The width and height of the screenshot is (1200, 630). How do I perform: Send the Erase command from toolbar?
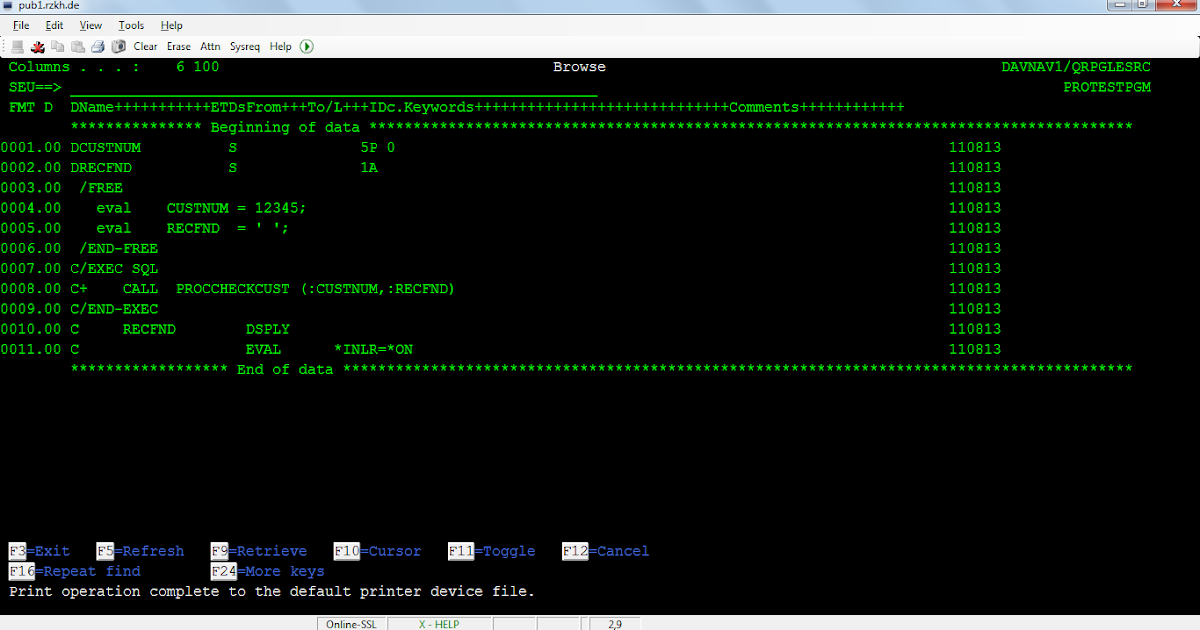pyautogui.click(x=178, y=46)
